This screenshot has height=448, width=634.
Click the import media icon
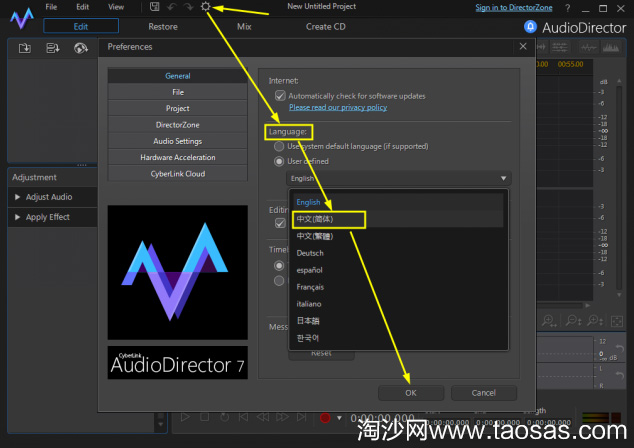25,49
